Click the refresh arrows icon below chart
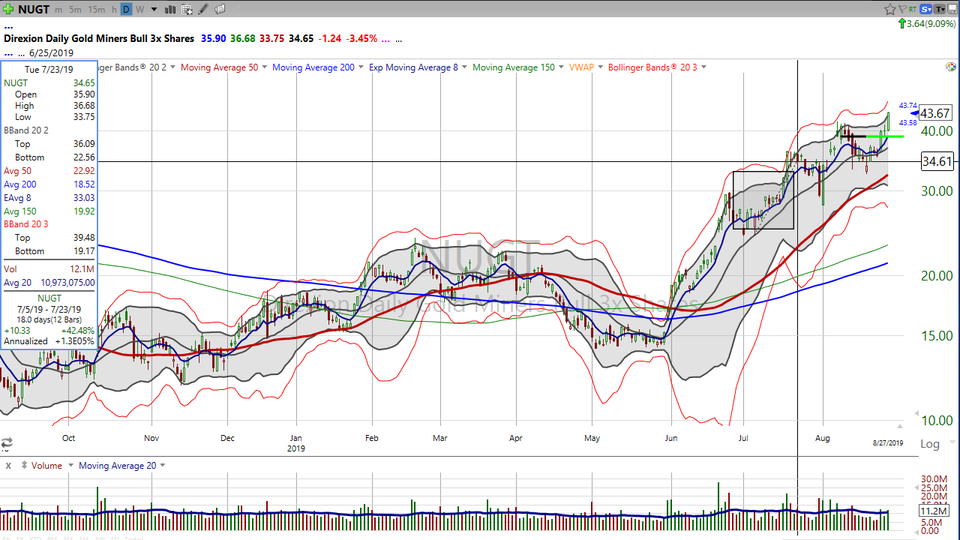The width and height of the screenshot is (960, 540). pyautogui.click(x=6, y=442)
